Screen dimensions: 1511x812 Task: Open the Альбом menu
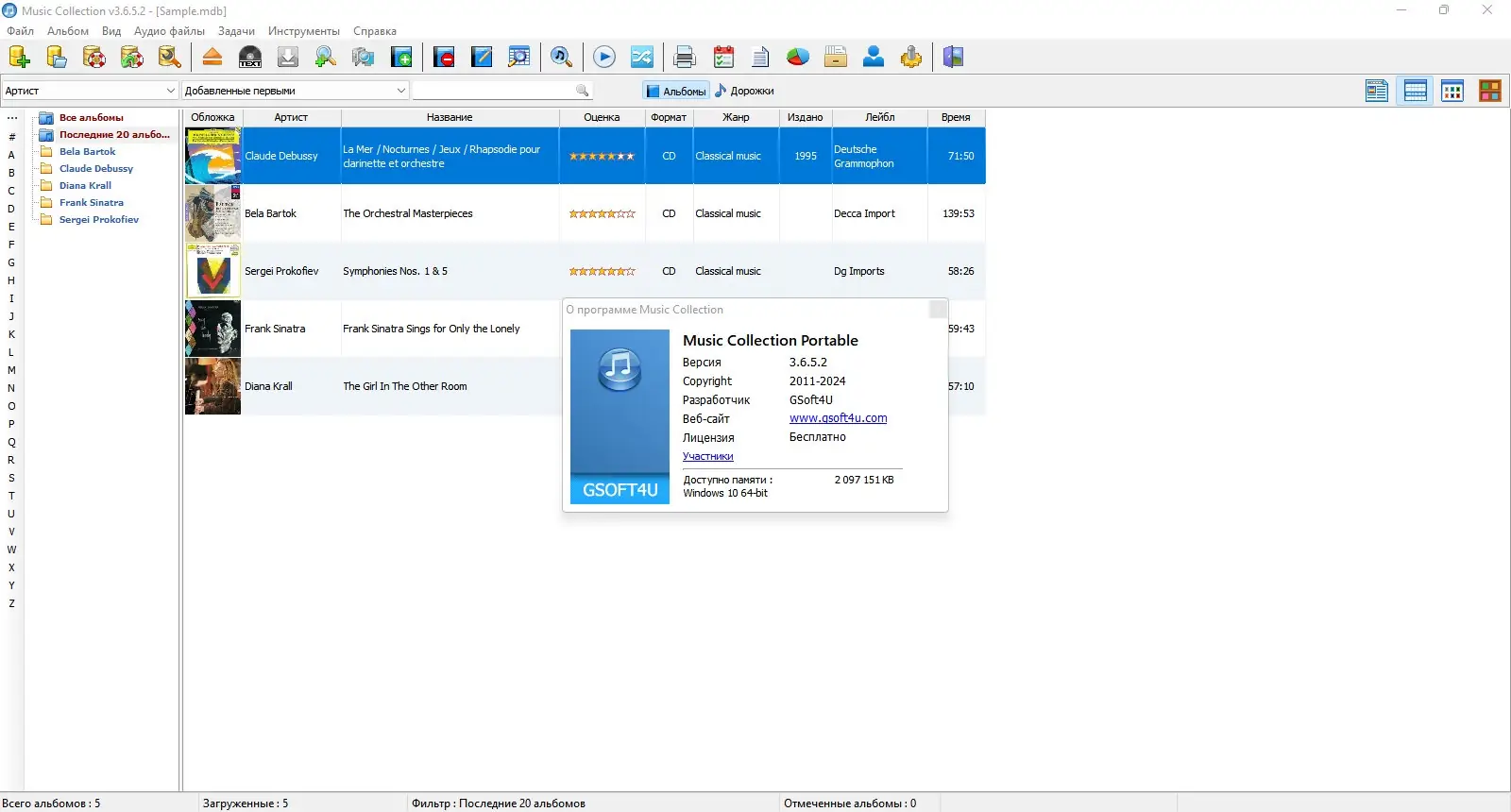click(68, 31)
